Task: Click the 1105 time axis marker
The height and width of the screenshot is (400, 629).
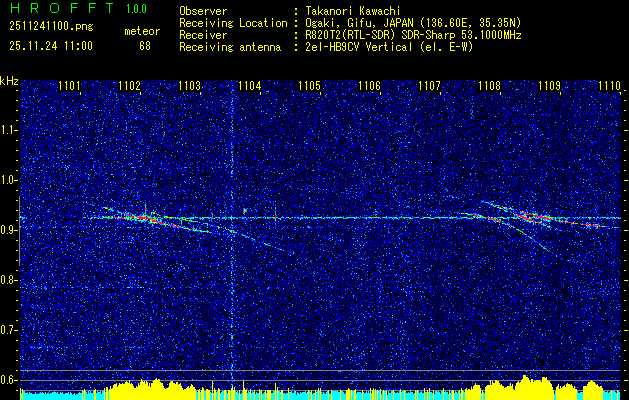Action: tap(310, 85)
